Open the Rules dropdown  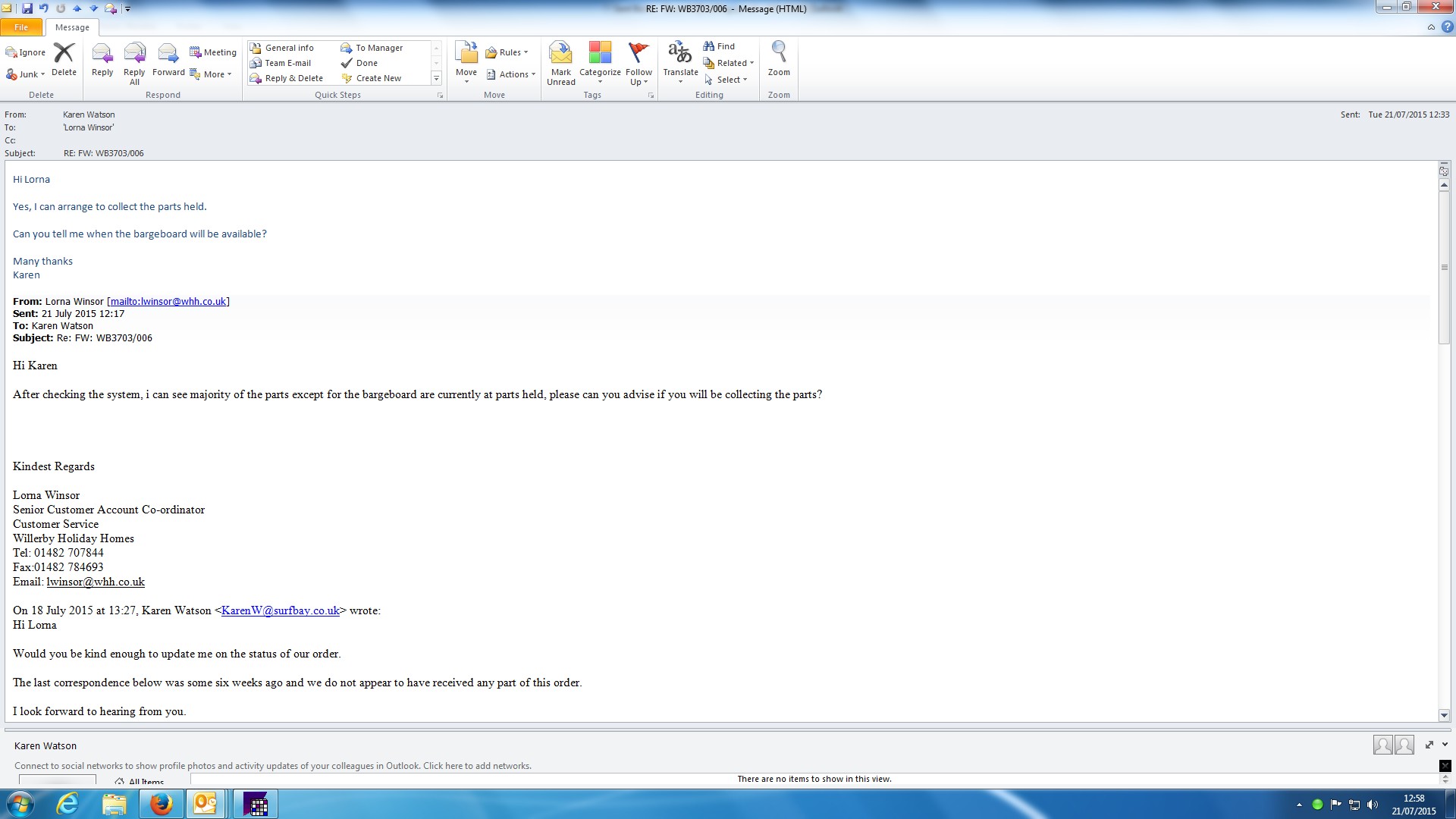(507, 52)
